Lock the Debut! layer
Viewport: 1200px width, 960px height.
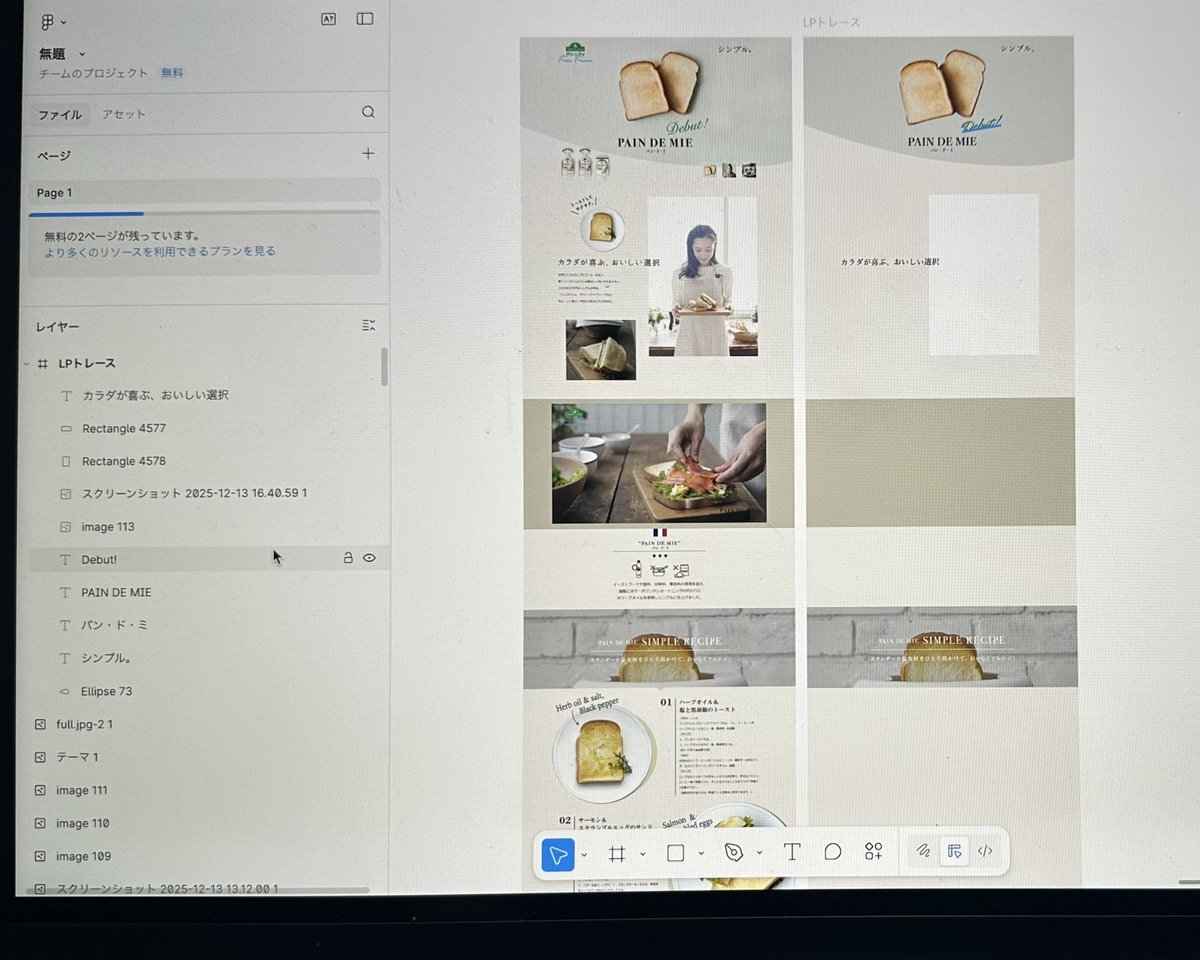tap(348, 558)
